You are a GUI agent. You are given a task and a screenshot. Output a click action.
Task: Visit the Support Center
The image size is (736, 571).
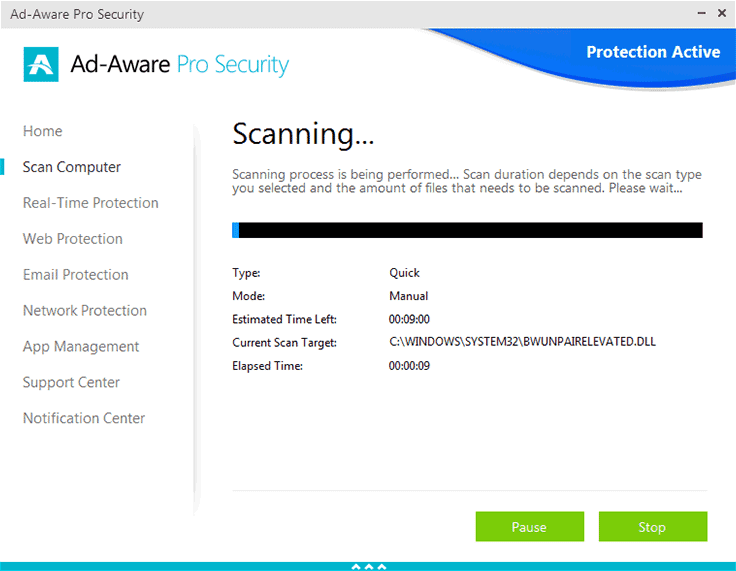(x=71, y=382)
